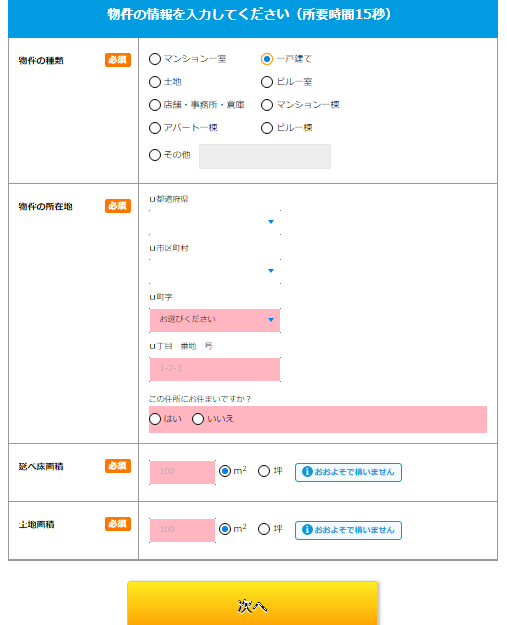Select アパート一棟 option

tap(155, 128)
